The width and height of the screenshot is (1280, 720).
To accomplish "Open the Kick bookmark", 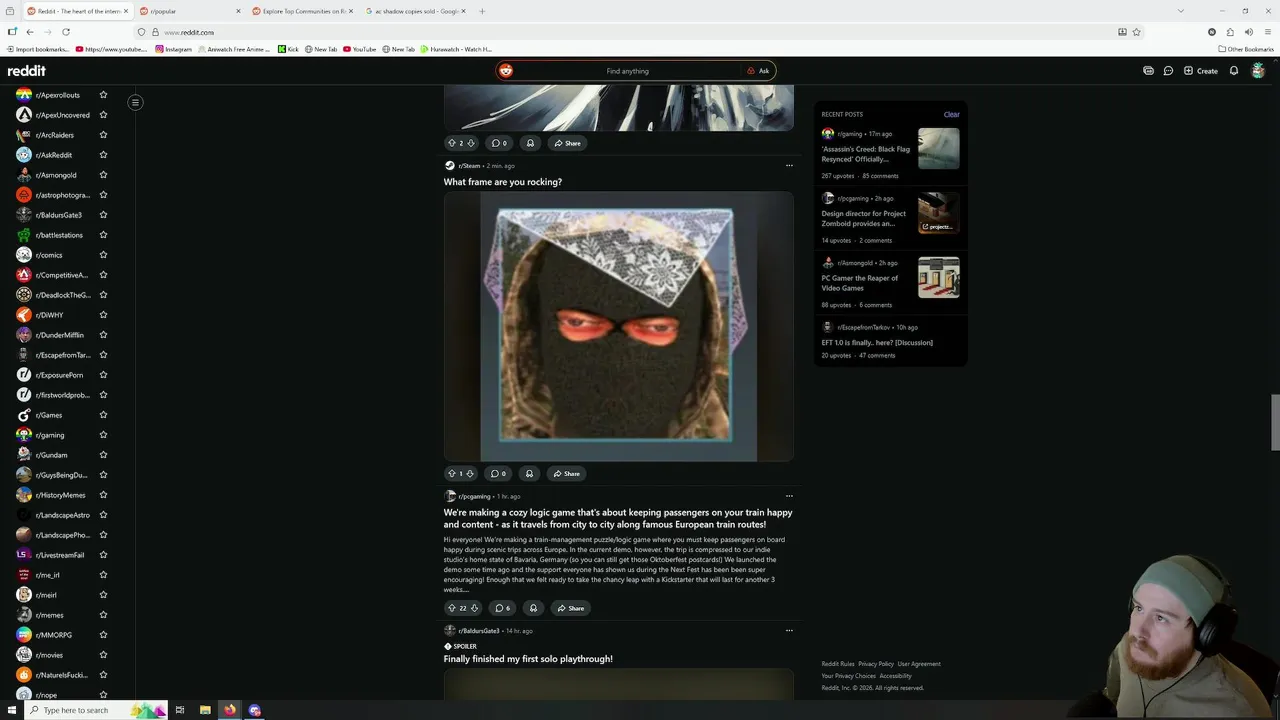I will pos(289,49).
